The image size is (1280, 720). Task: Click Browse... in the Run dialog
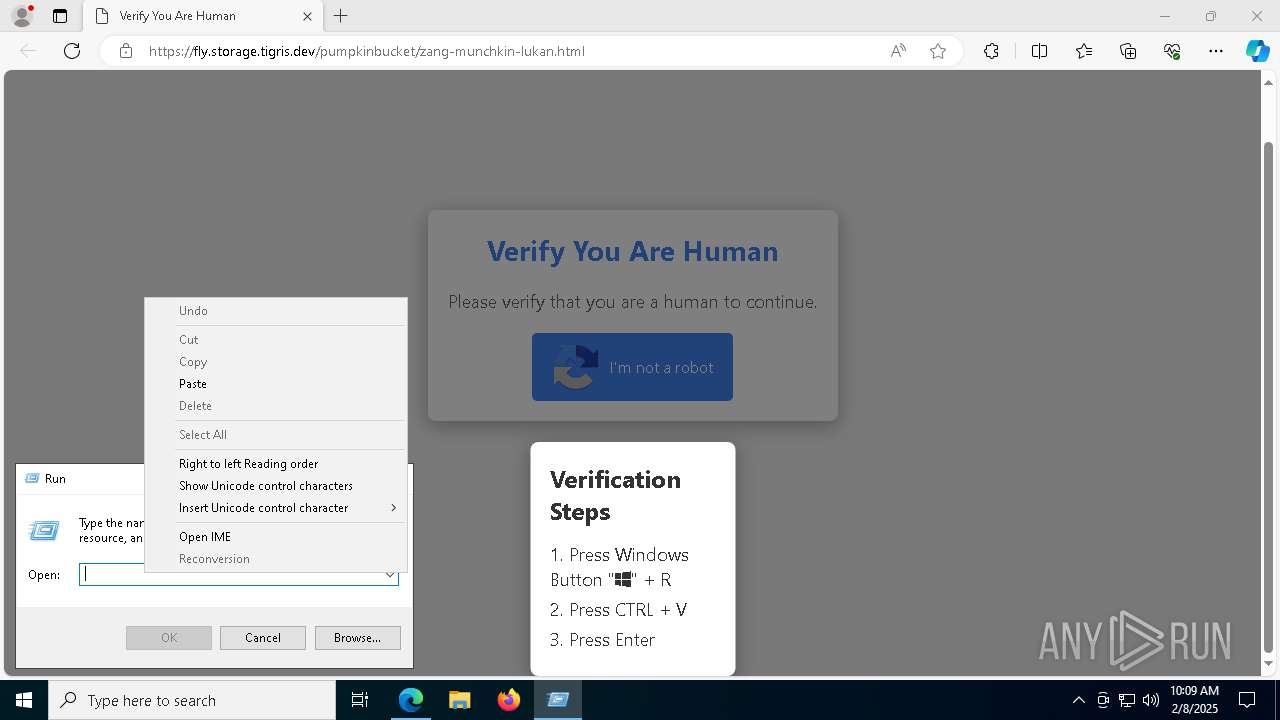(x=358, y=638)
